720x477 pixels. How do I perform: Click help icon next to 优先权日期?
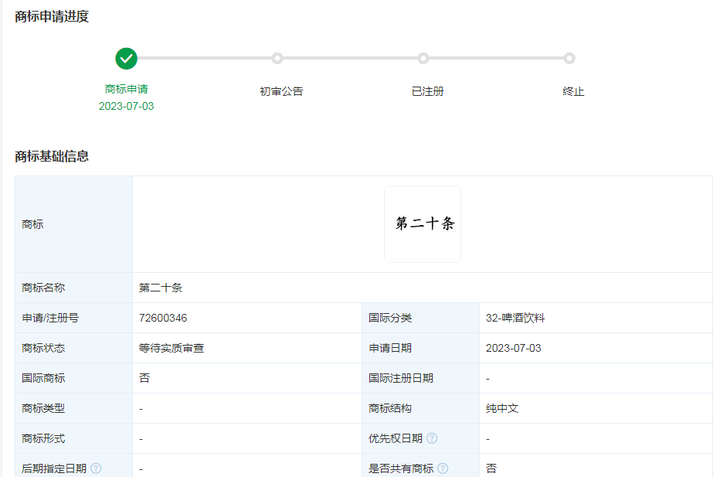pyautogui.click(x=432, y=438)
